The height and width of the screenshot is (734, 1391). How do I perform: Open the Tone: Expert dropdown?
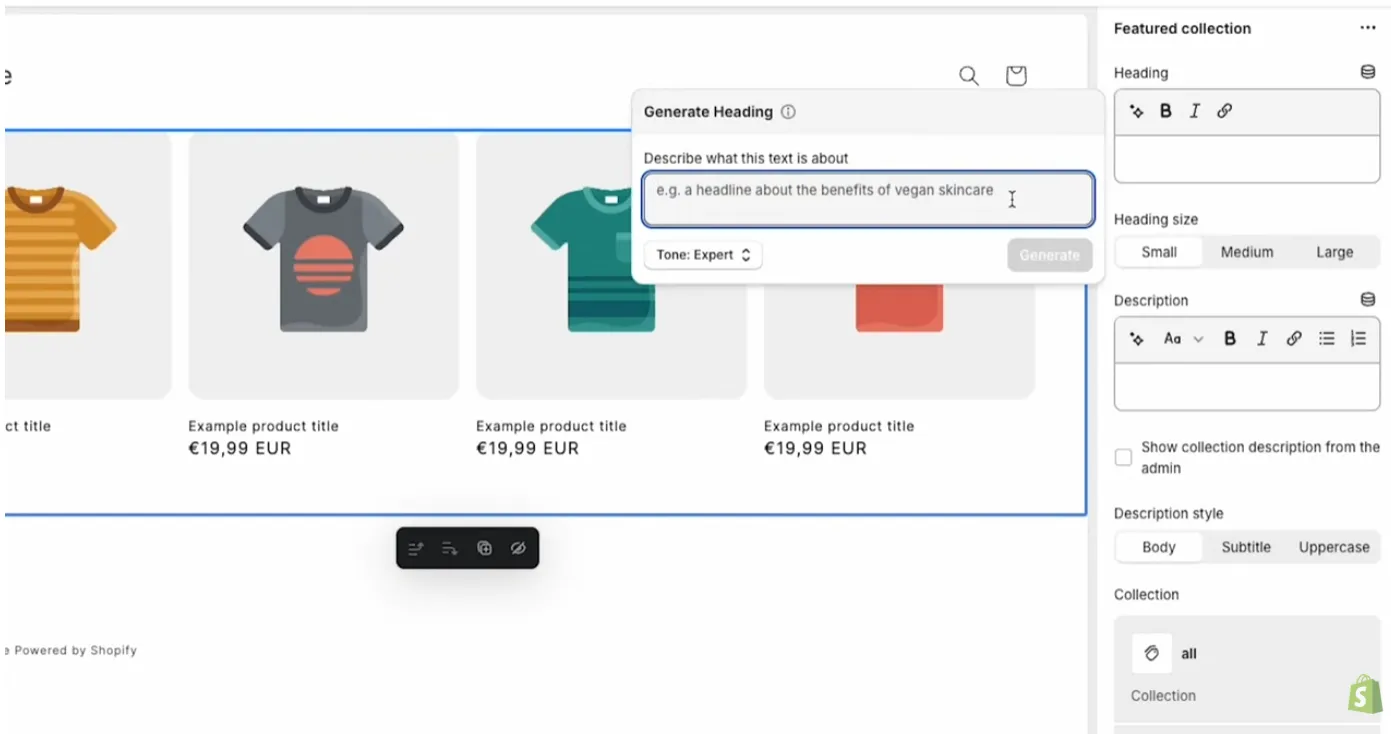(703, 255)
